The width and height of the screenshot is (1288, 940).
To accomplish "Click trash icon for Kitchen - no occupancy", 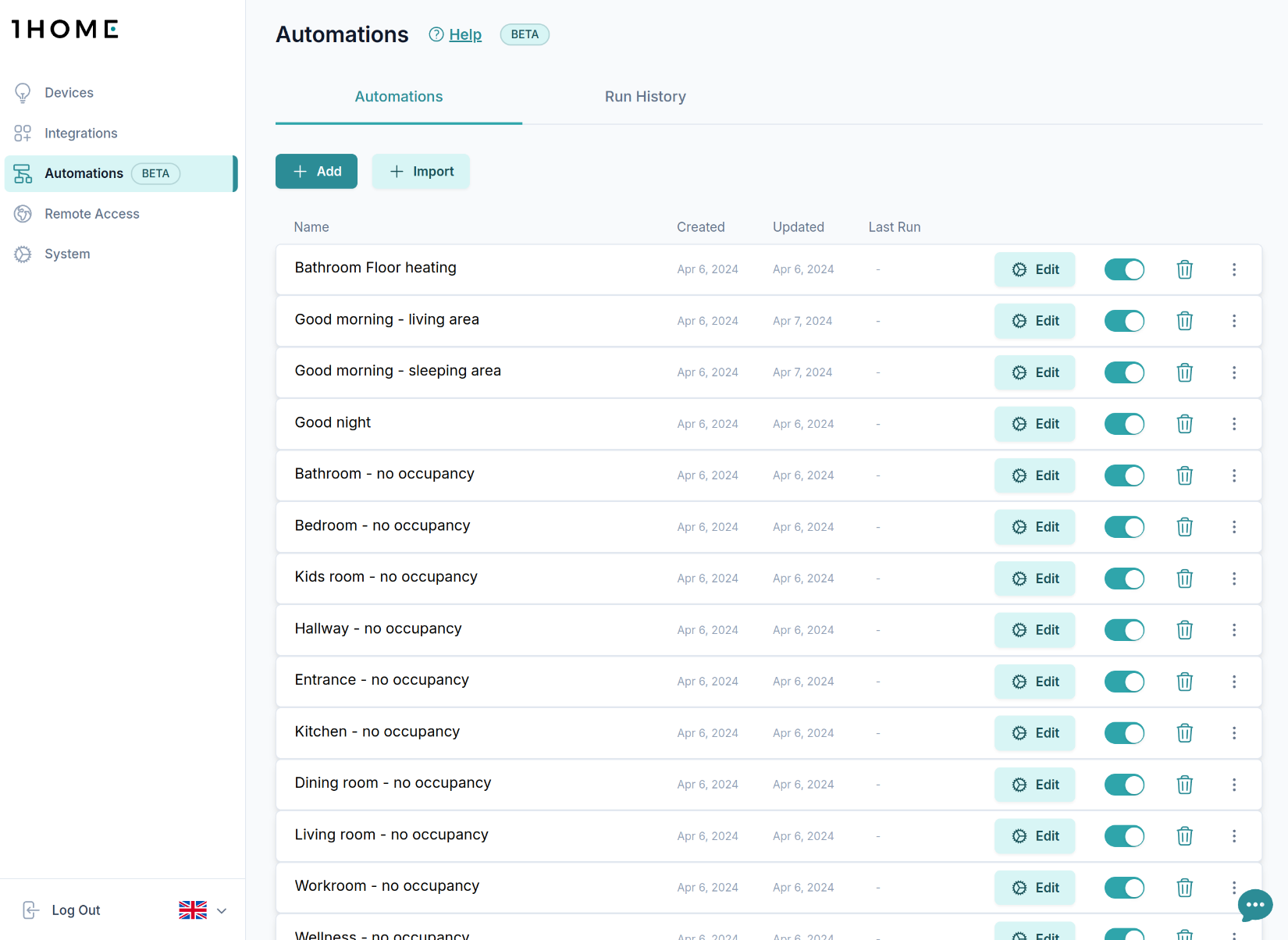I will pyautogui.click(x=1184, y=733).
